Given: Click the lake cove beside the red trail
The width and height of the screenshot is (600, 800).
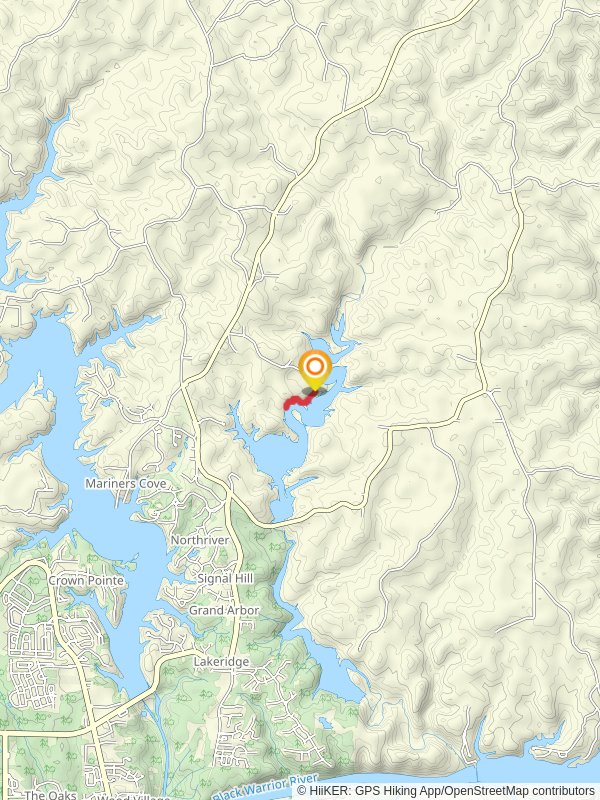Looking at the screenshot, I should 316,413.
